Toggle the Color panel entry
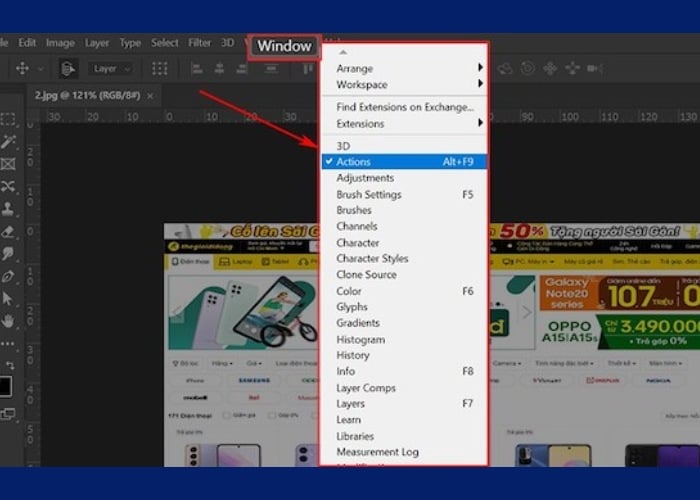The width and height of the screenshot is (700, 500). pyautogui.click(x=404, y=291)
